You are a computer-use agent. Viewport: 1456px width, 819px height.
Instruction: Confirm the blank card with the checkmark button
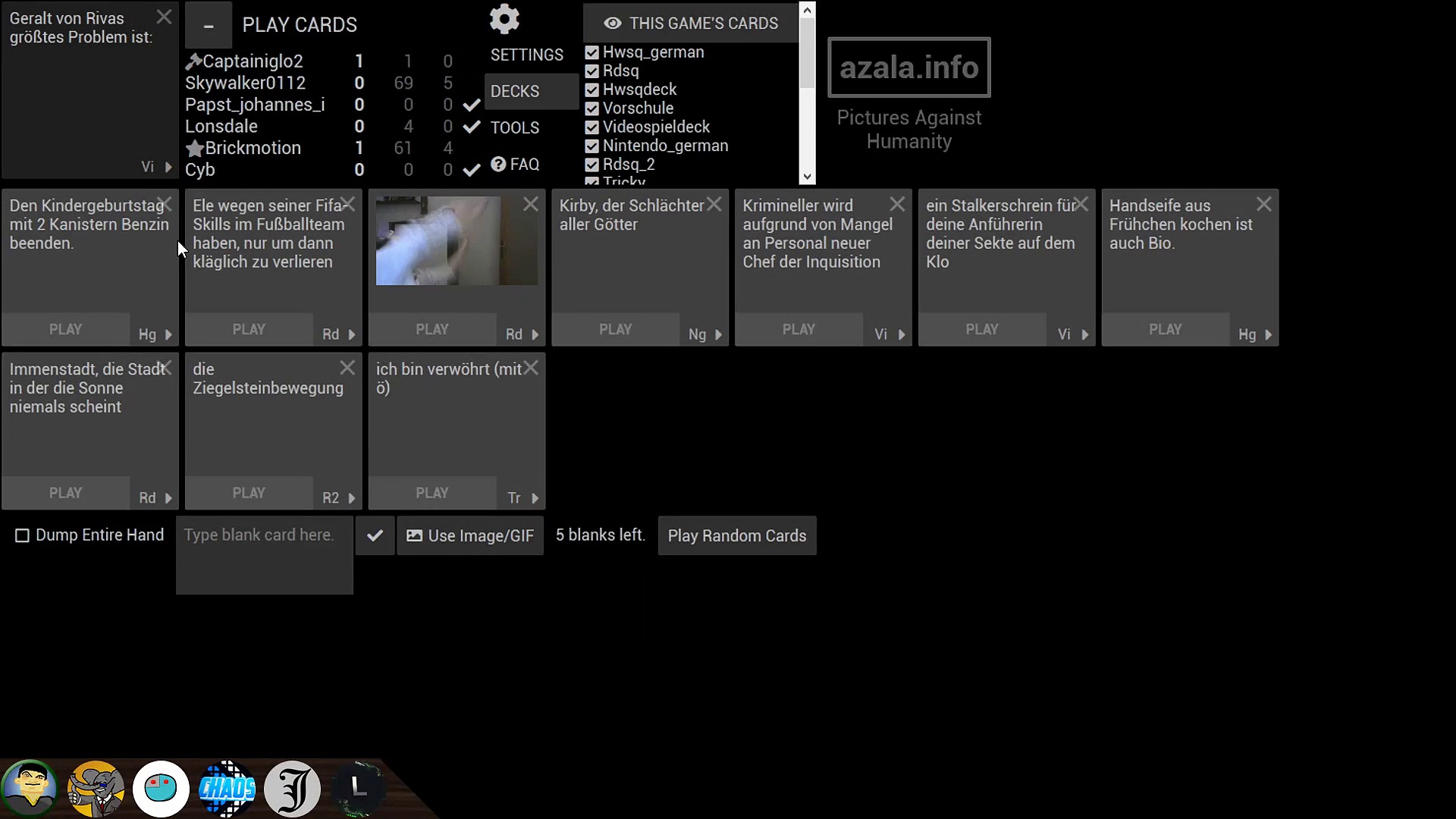tap(375, 535)
